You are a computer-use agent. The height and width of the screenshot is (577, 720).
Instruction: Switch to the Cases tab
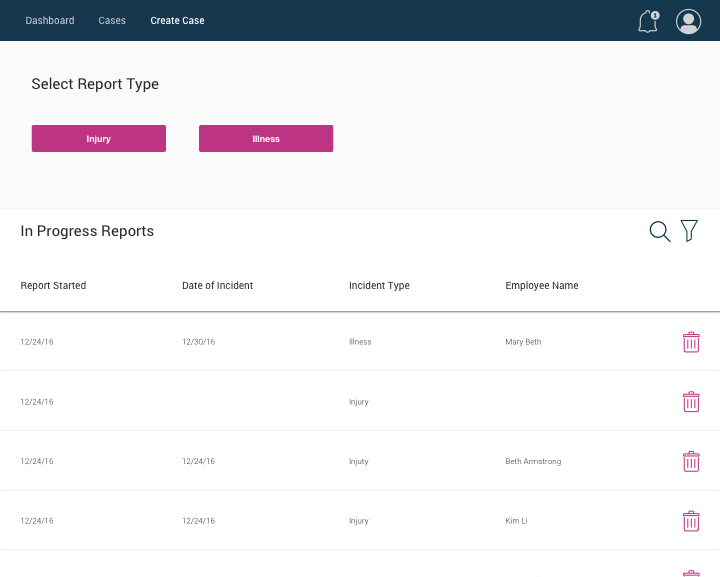[112, 21]
